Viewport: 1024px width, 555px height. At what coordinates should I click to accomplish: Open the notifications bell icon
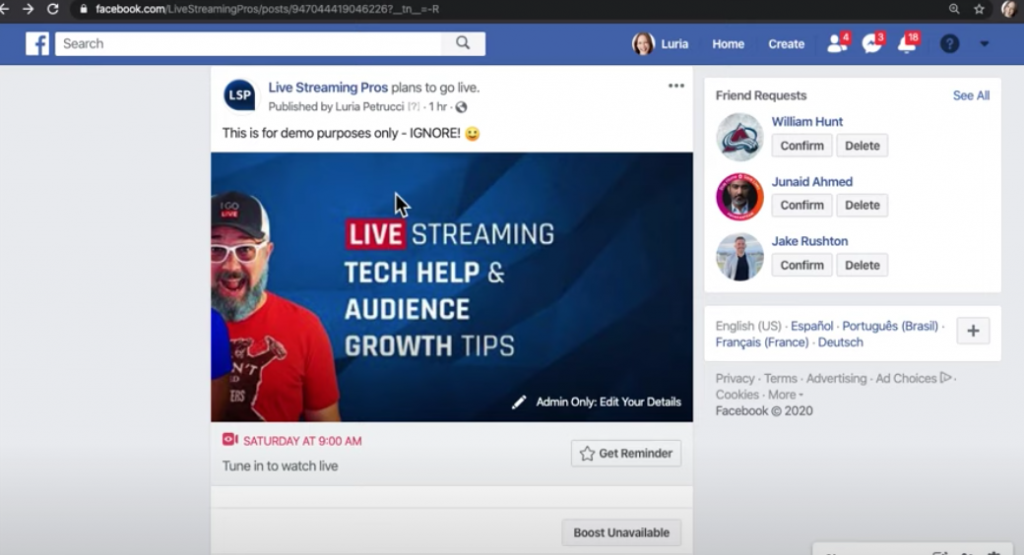[x=907, y=43]
